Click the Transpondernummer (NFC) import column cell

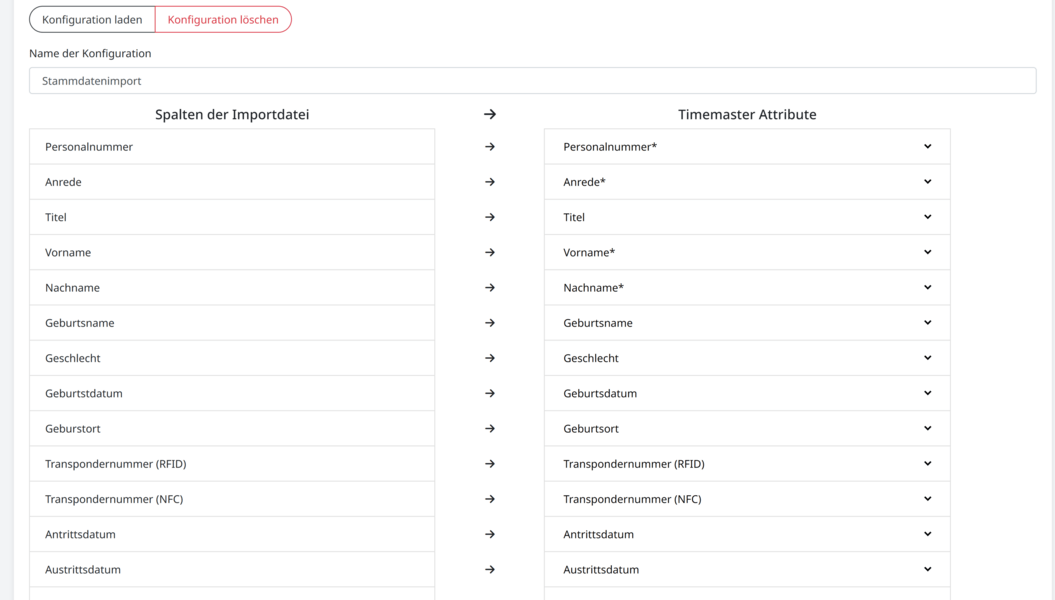tap(232, 499)
